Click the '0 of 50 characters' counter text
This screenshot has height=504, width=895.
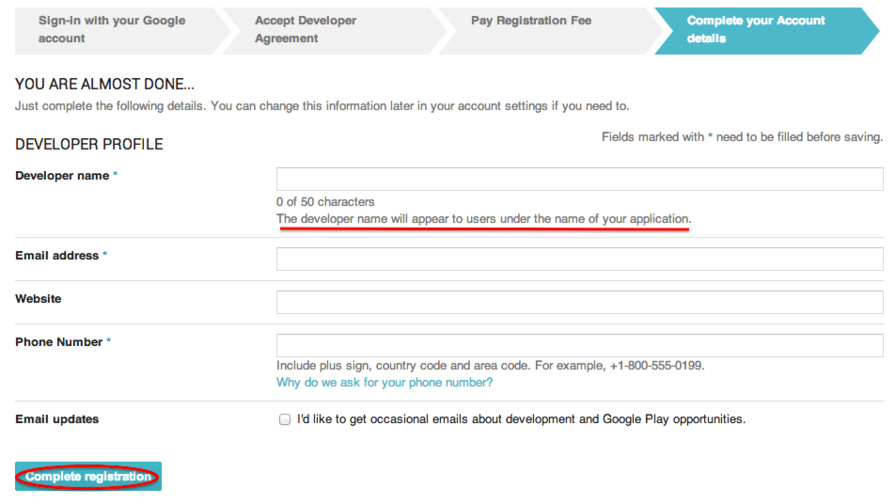tap(325, 202)
